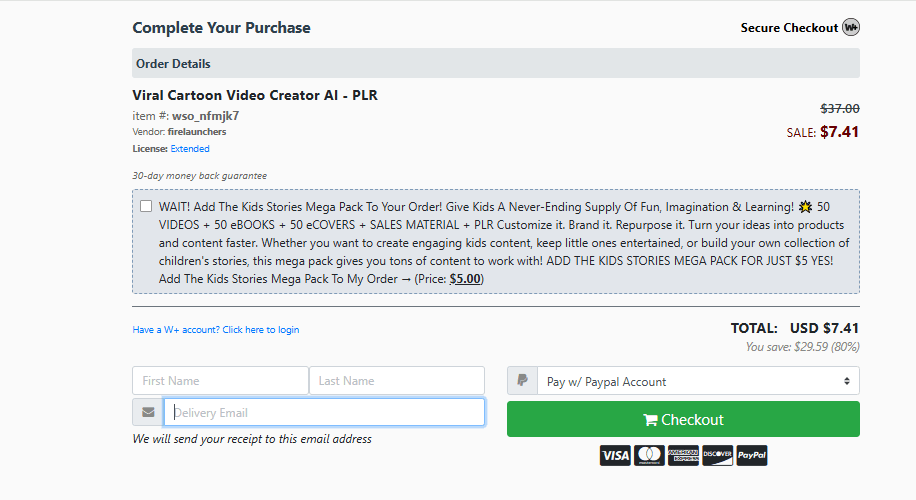Click the PayPal logo icon beside payment selector
The width and height of the screenshot is (916, 500).
coord(522,381)
